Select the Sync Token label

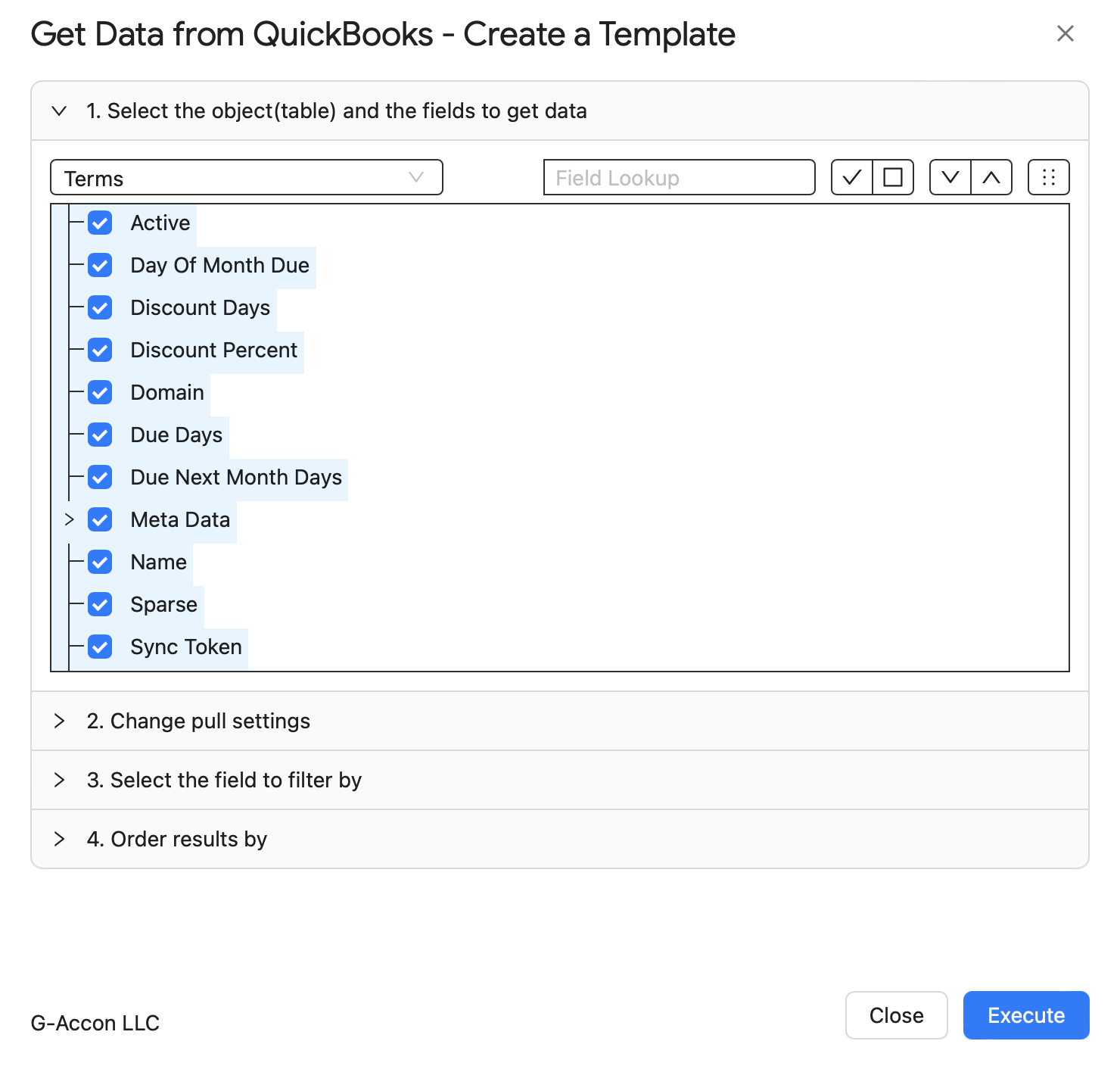186,647
